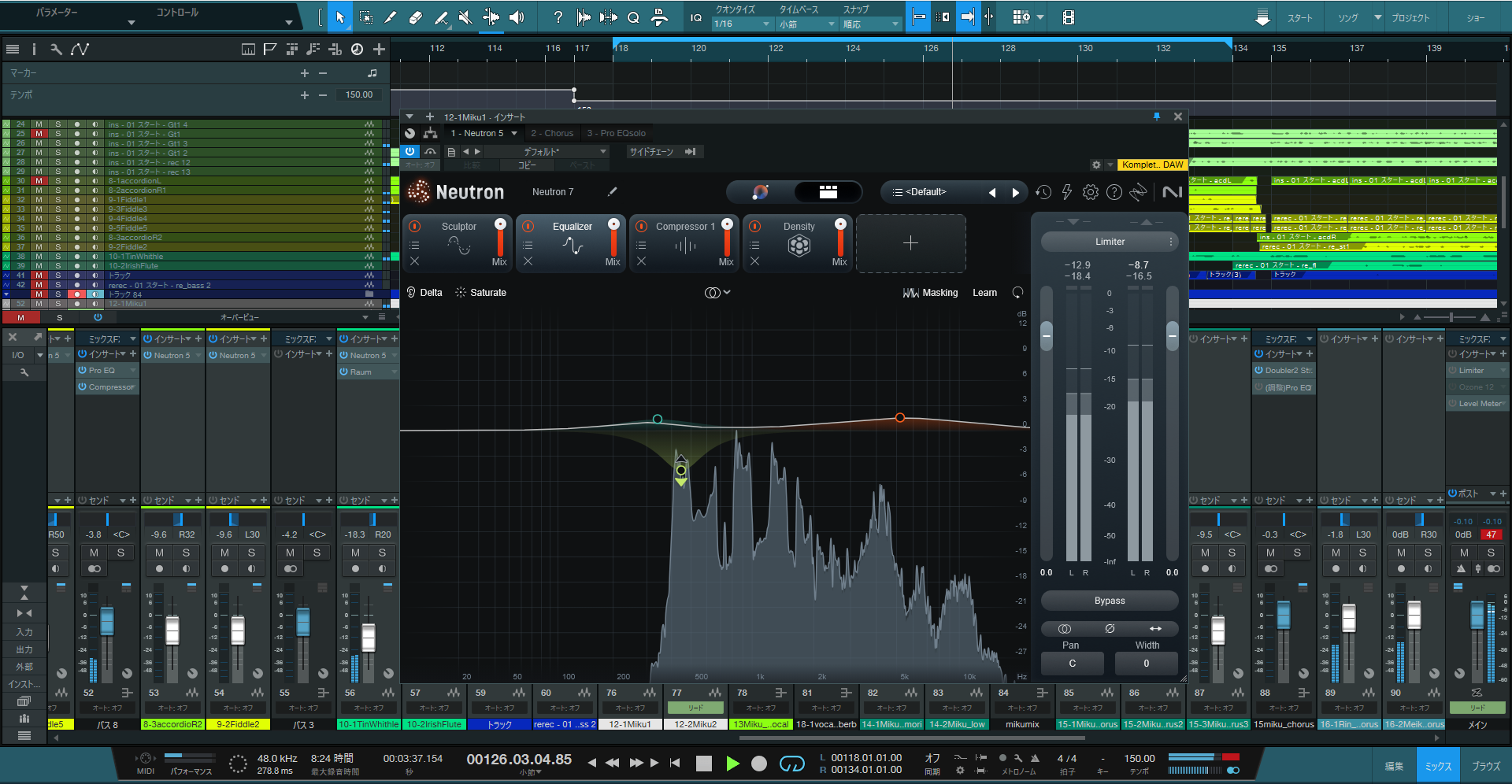
Task: Remove the Equalizer module with X
Action: tap(528, 261)
